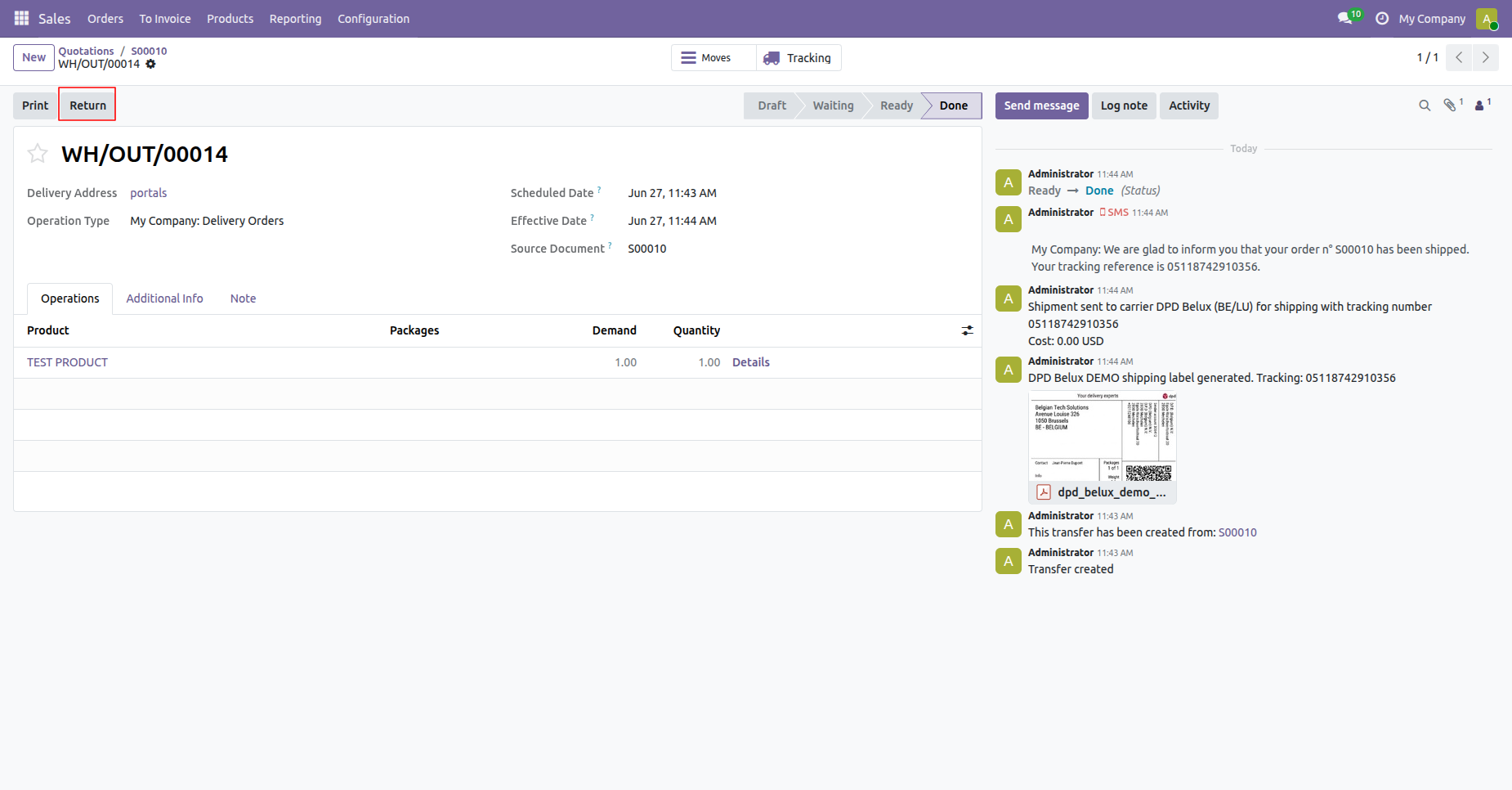
Task: Create a New record
Action: (x=34, y=57)
